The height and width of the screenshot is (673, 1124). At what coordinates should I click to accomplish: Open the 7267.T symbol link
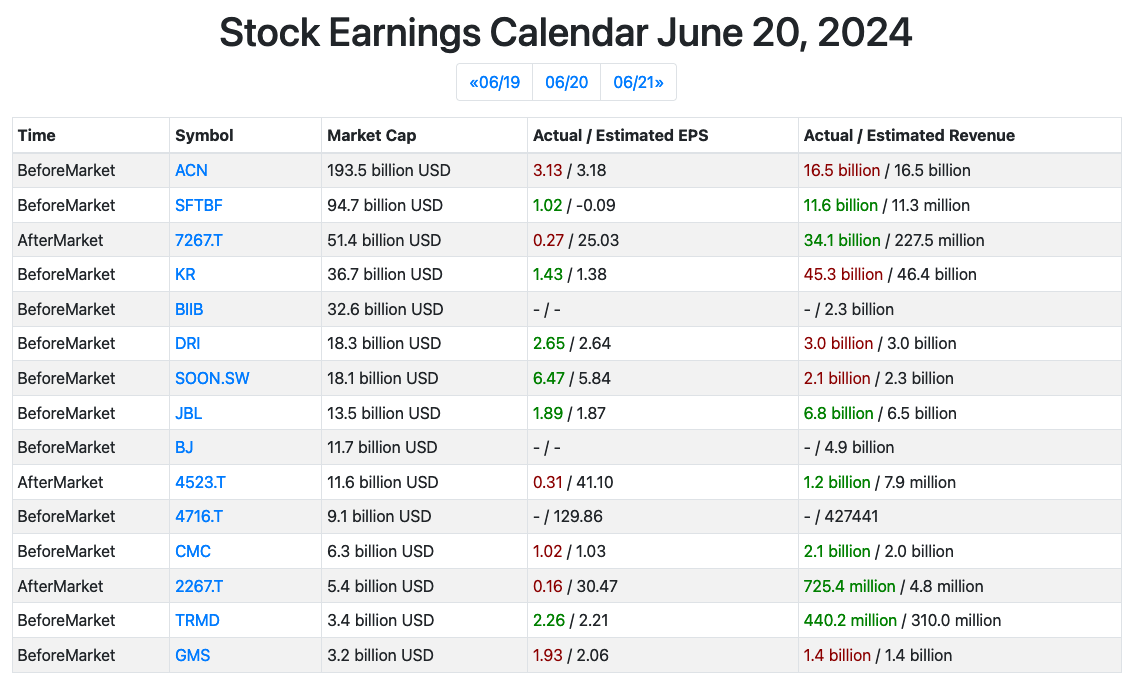tap(199, 240)
